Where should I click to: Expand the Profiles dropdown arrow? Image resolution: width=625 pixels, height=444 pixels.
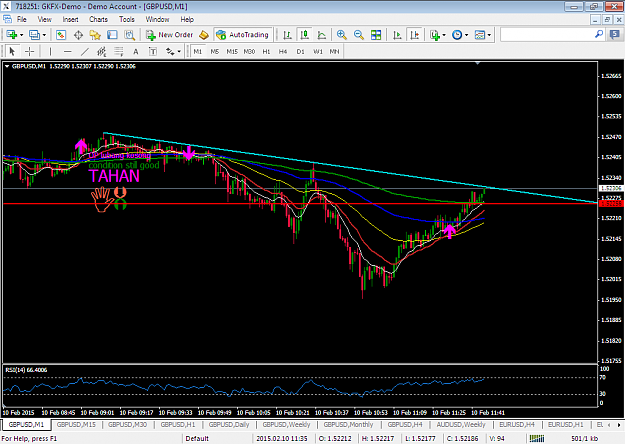pos(44,35)
